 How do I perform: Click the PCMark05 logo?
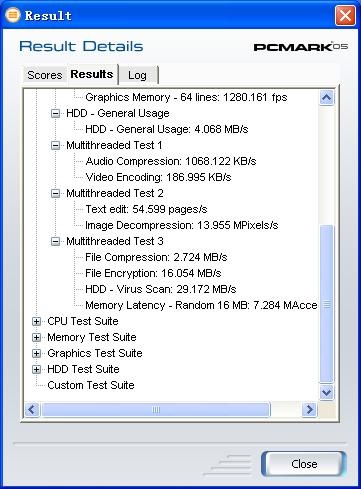pos(301,47)
